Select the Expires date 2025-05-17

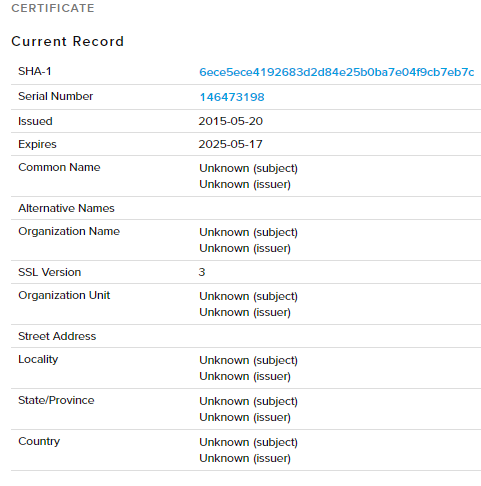[x=230, y=144]
